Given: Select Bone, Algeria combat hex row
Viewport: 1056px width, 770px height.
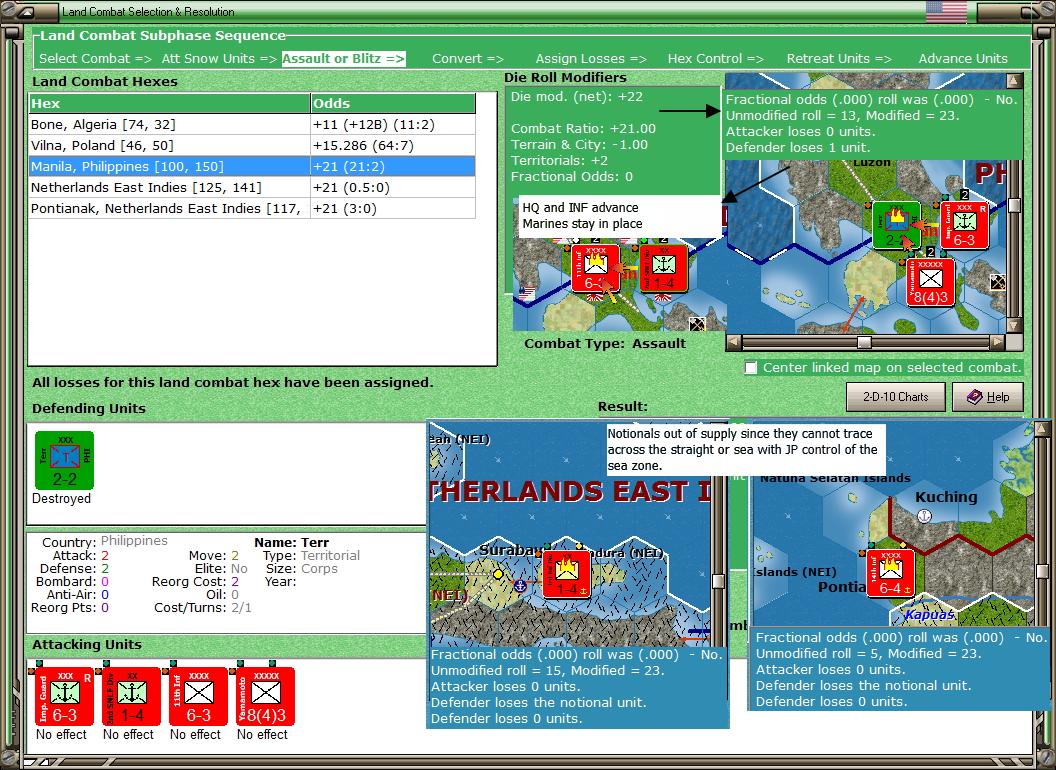Looking at the screenshot, I should (168, 125).
